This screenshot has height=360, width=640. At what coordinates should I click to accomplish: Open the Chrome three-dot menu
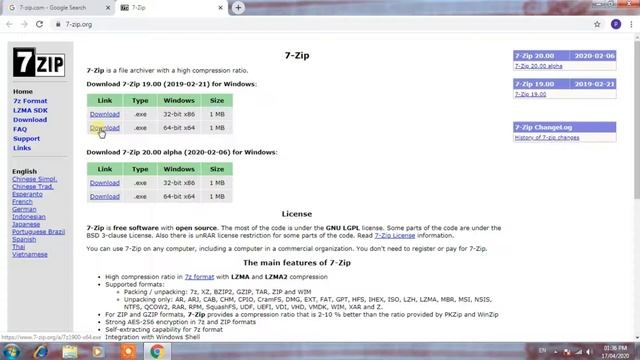pos(631,24)
